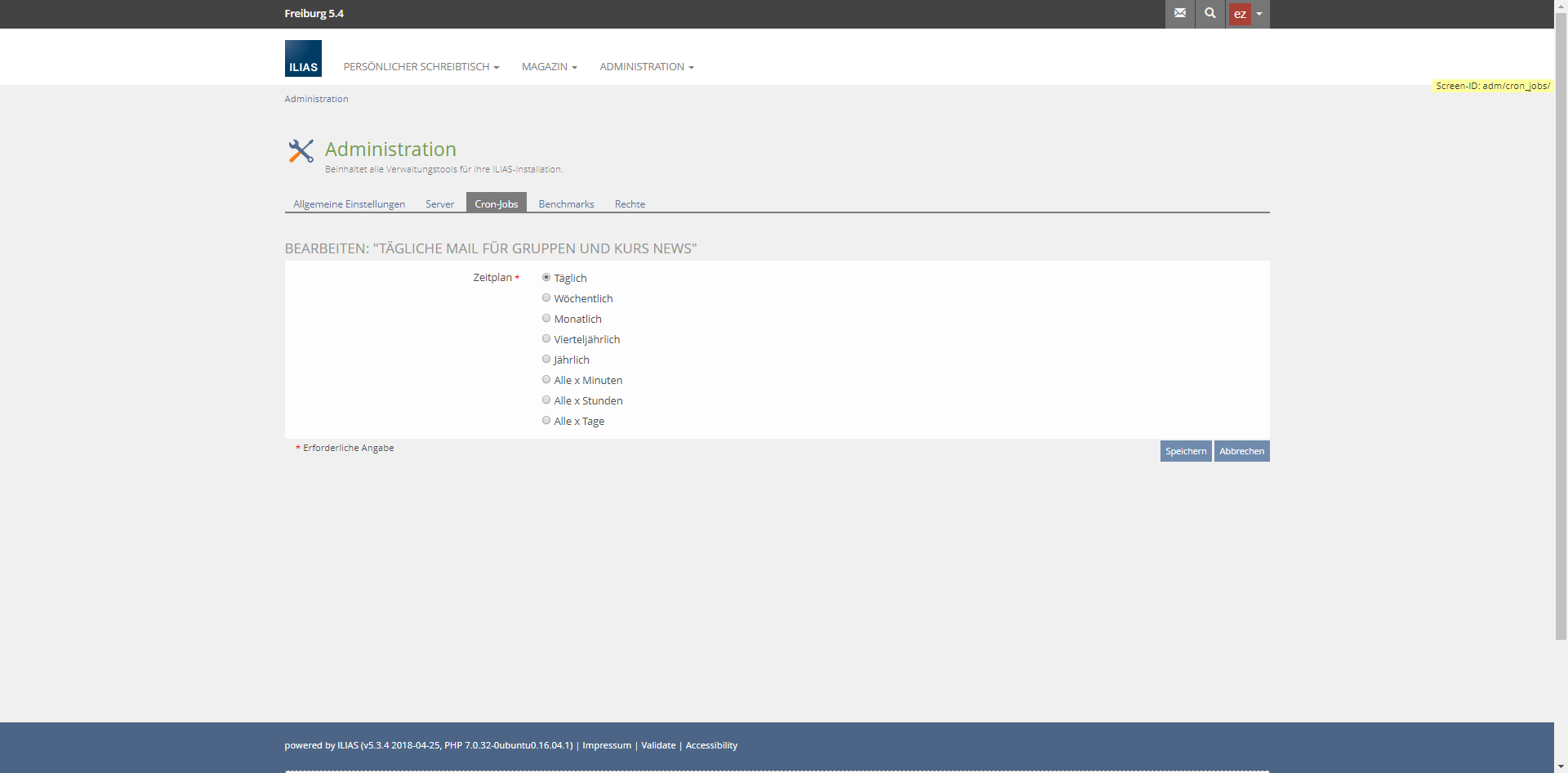1568x773 pixels.
Task: Choose the Monatlich radio button
Action: pos(546,319)
